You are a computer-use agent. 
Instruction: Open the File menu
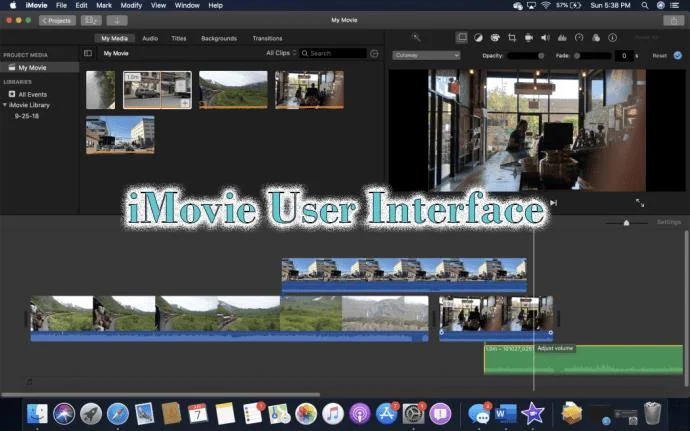pos(61,5)
